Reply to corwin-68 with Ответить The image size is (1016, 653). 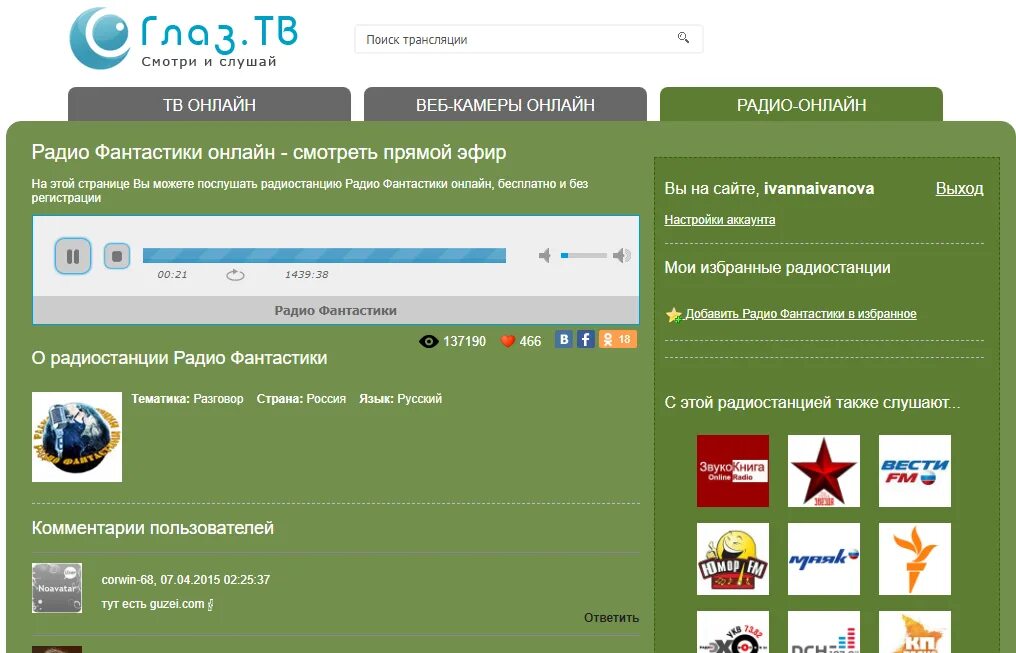pos(611,617)
